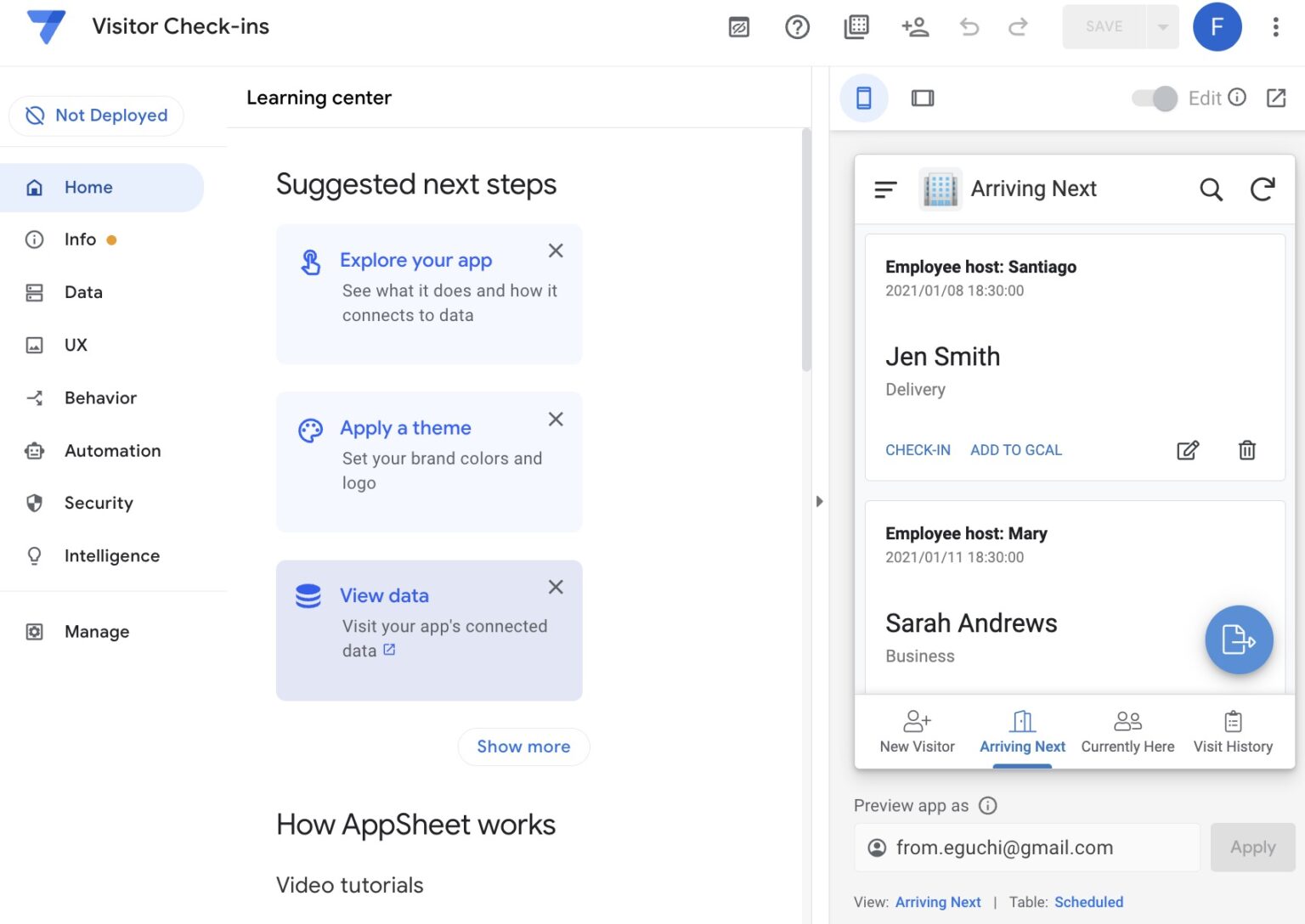This screenshot has width=1305, height=924.
Task: Click the search icon in app preview
Action: [x=1211, y=189]
